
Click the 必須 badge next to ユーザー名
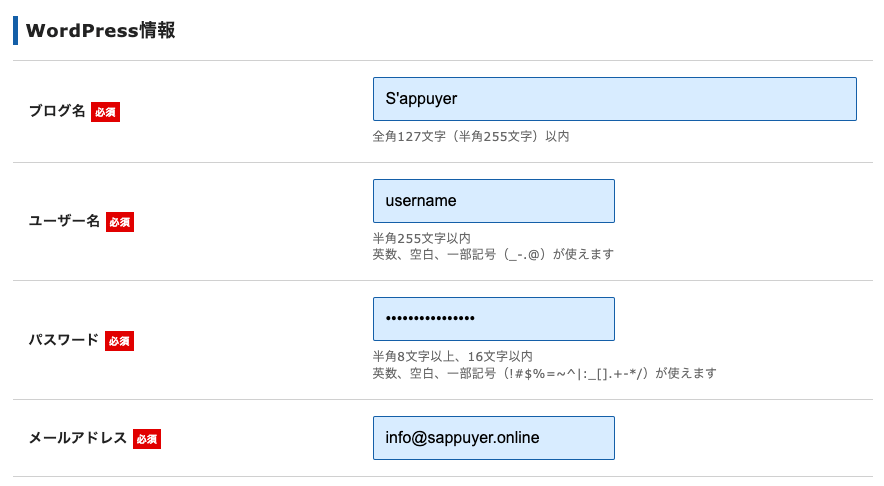pyautogui.click(x=120, y=222)
